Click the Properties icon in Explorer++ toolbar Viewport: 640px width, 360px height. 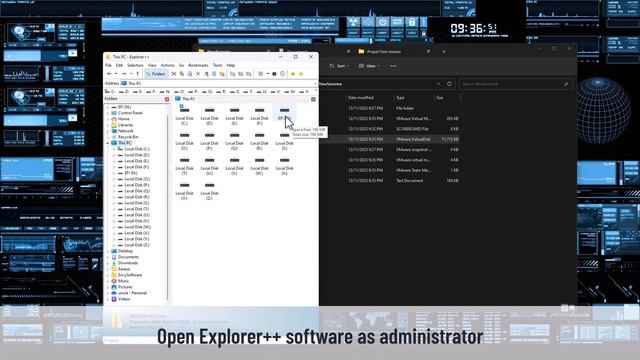214,74
